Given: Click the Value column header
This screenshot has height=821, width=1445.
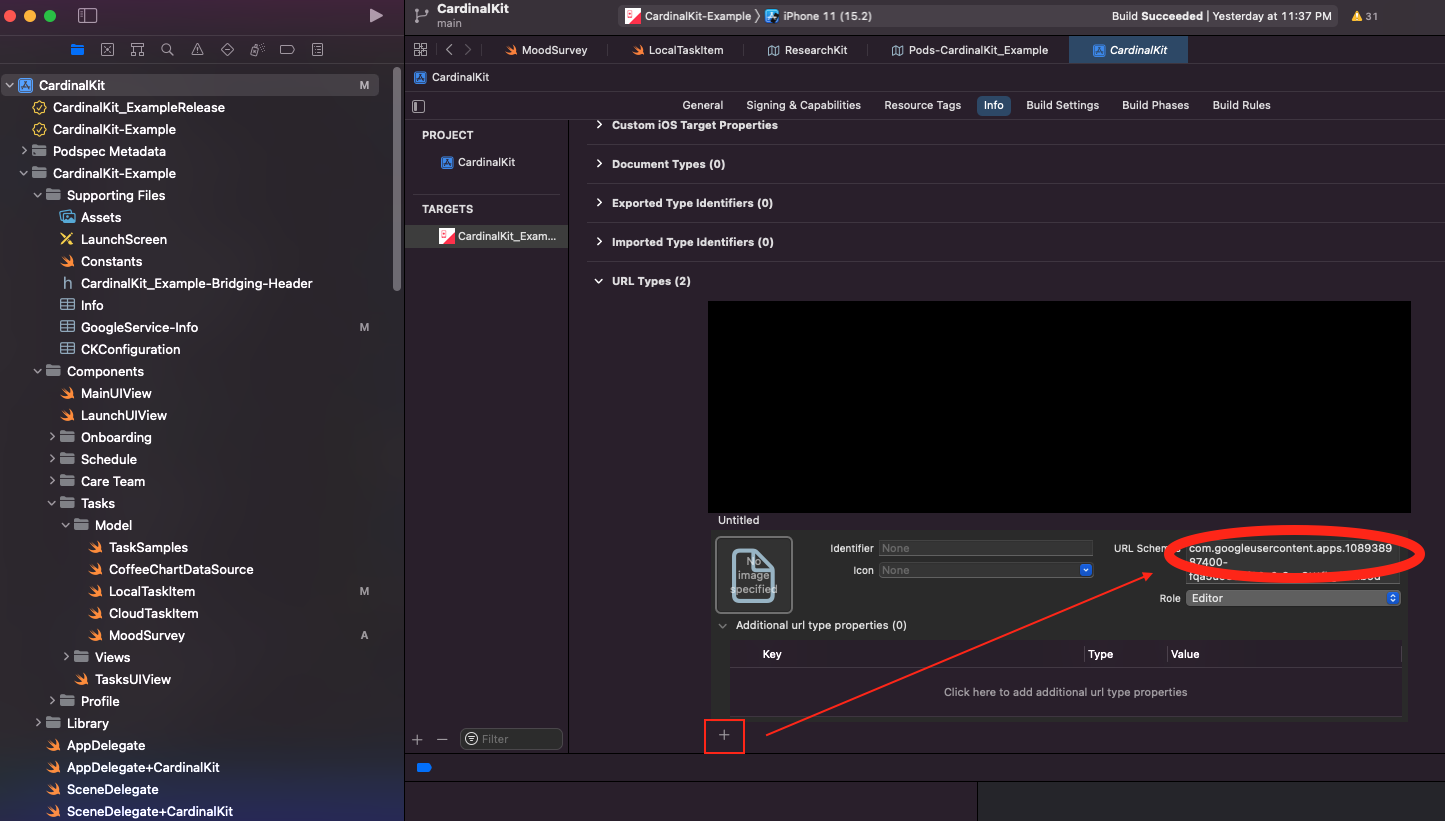Looking at the screenshot, I should 1185,654.
